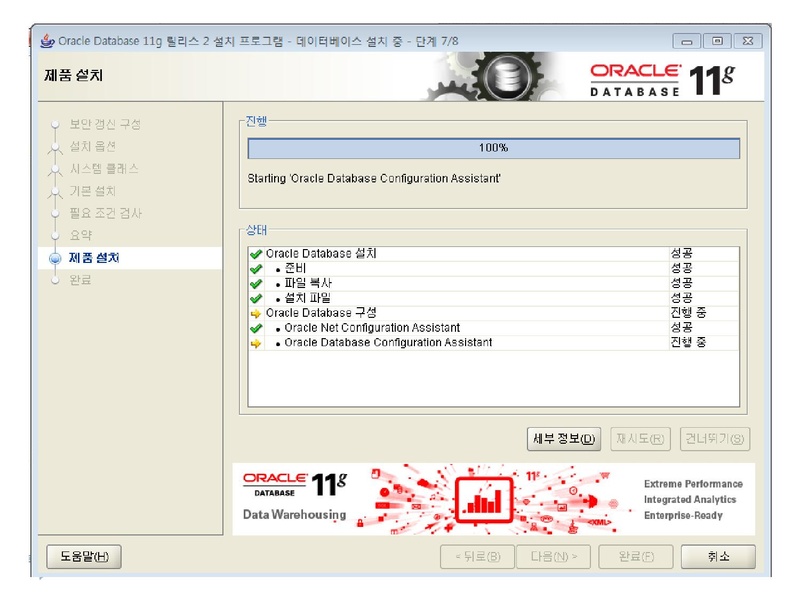Click the Data Warehousing banner image

[x=493, y=499]
